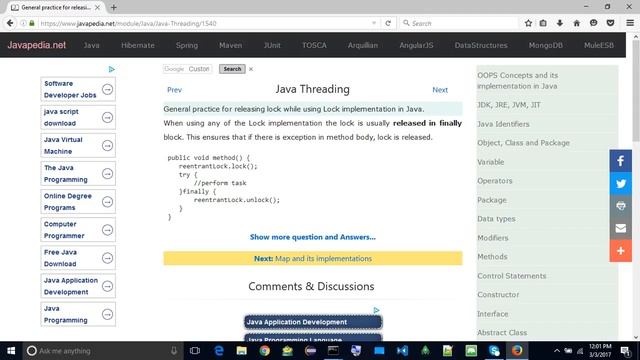Open the MongoDB menu in navbar
640x360 pixels.
click(x=545, y=45)
